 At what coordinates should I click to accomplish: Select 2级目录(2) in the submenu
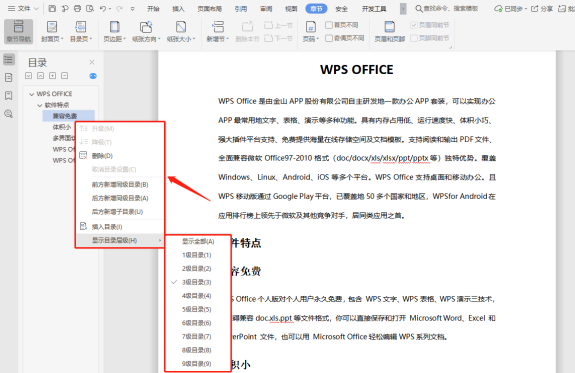pyautogui.click(x=198, y=268)
